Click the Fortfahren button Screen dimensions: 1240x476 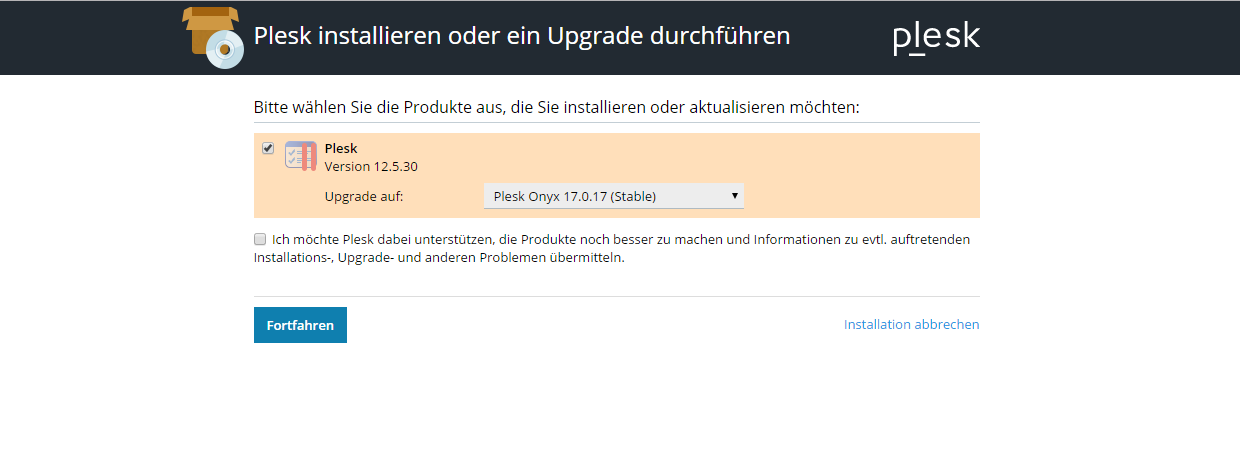click(300, 325)
